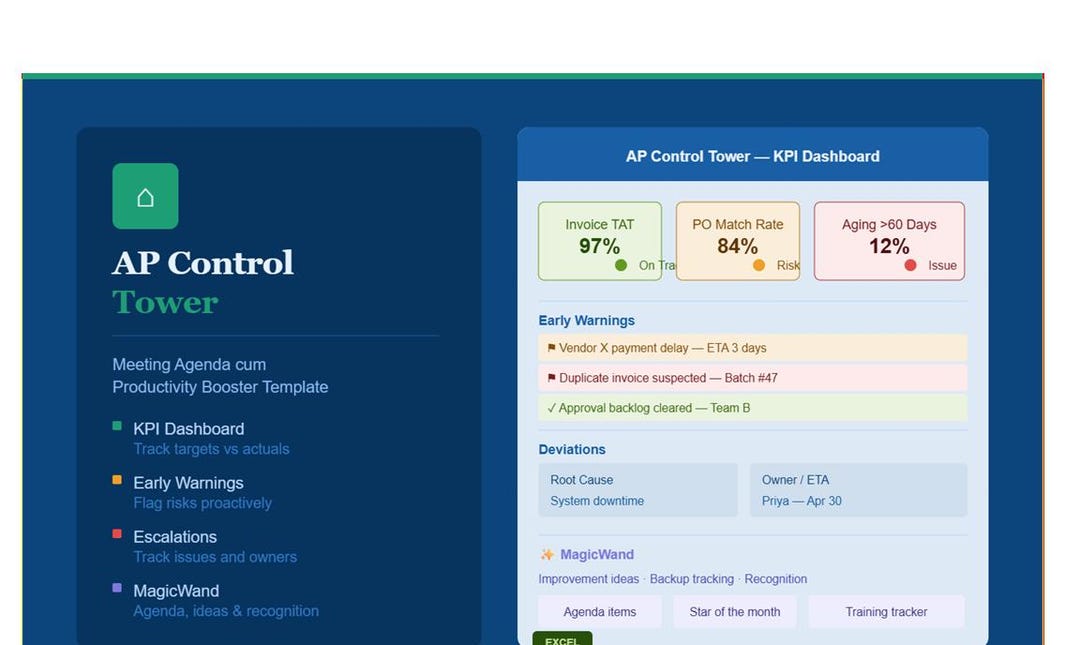Image resolution: width=1080 pixels, height=645 pixels.
Task: Click the green 'Tower' title word
Action: pyautogui.click(x=165, y=303)
